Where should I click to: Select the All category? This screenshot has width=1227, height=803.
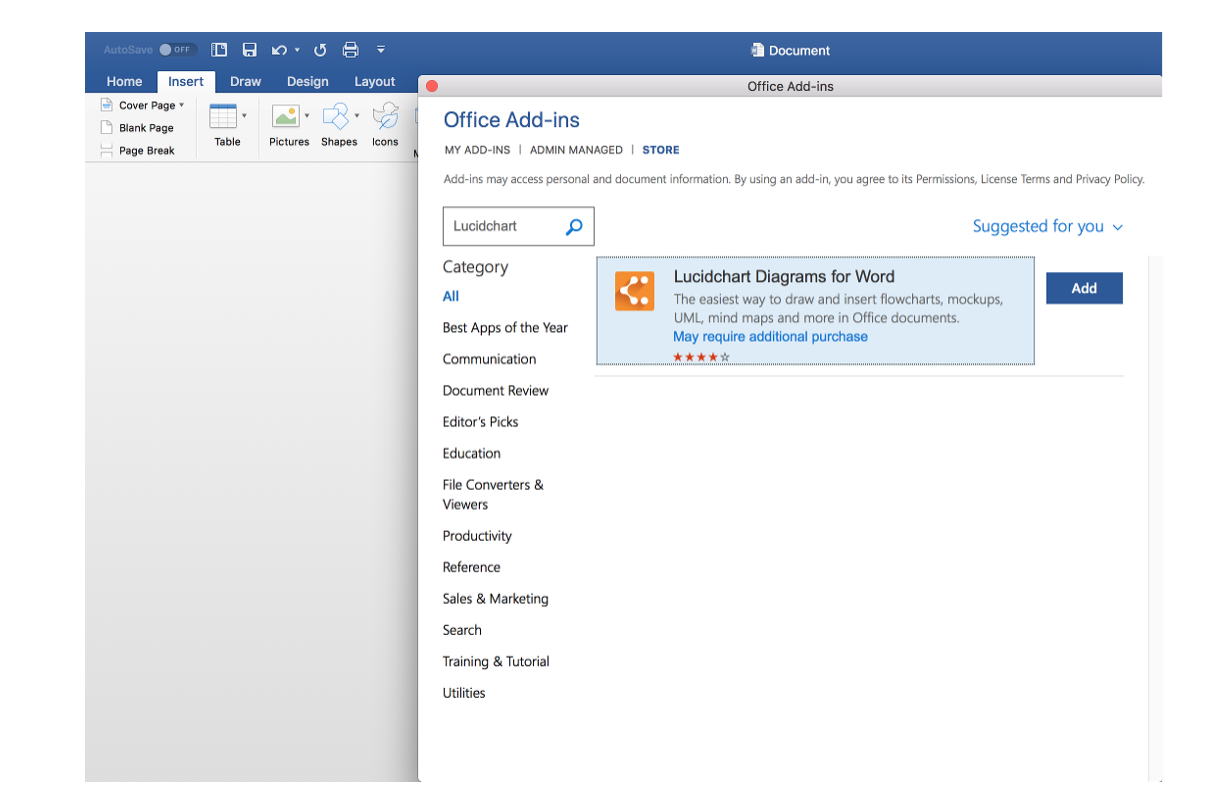(451, 296)
